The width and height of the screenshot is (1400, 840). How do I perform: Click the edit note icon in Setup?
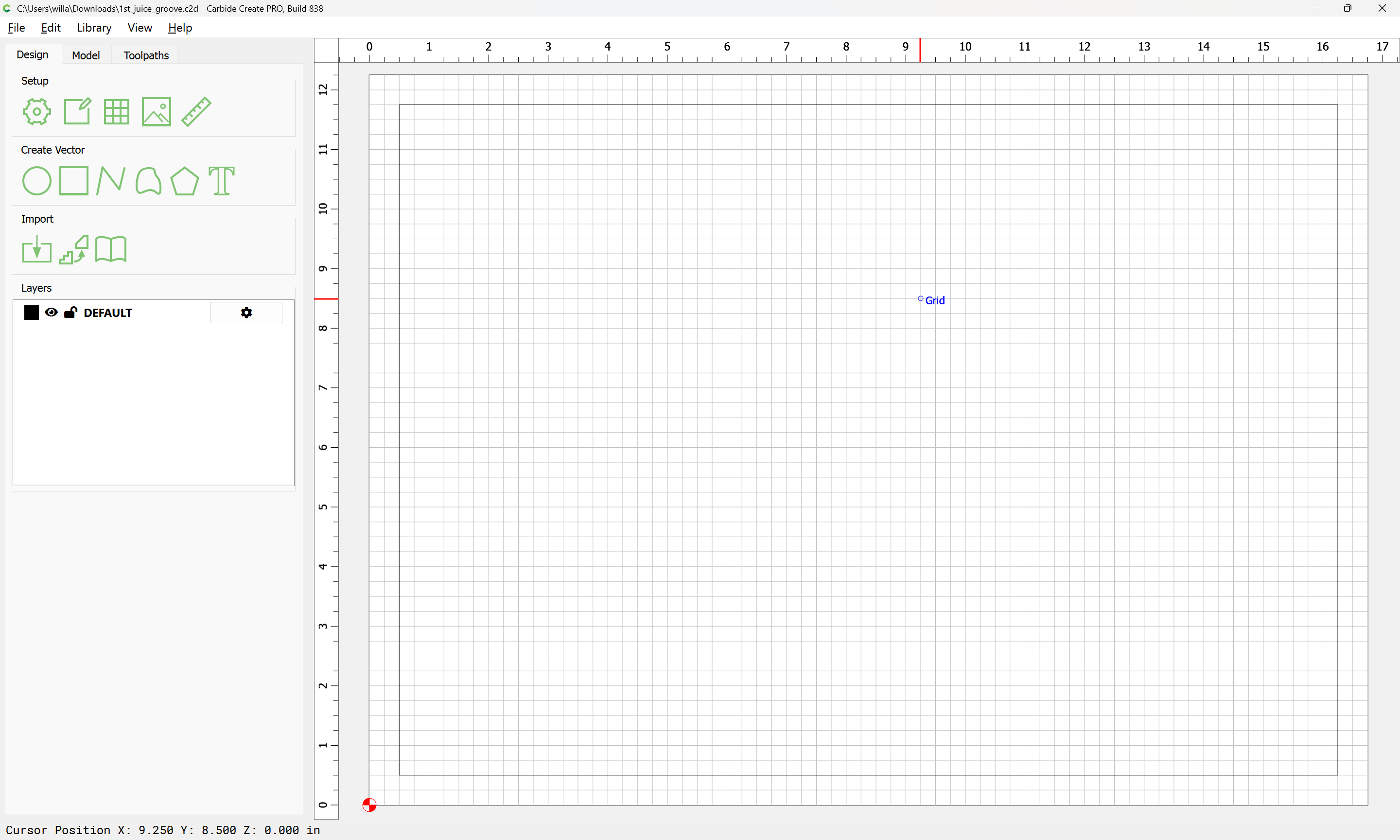[x=77, y=111]
